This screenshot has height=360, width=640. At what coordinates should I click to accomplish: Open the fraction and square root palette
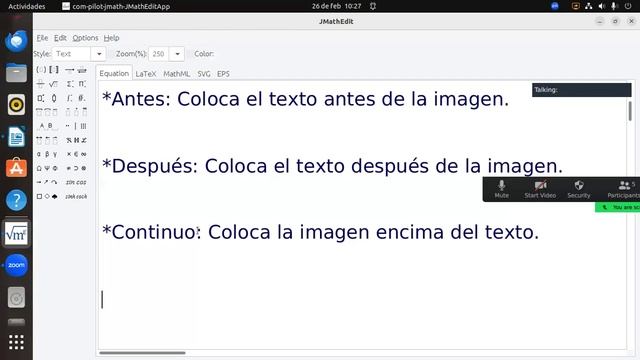(x=47, y=84)
